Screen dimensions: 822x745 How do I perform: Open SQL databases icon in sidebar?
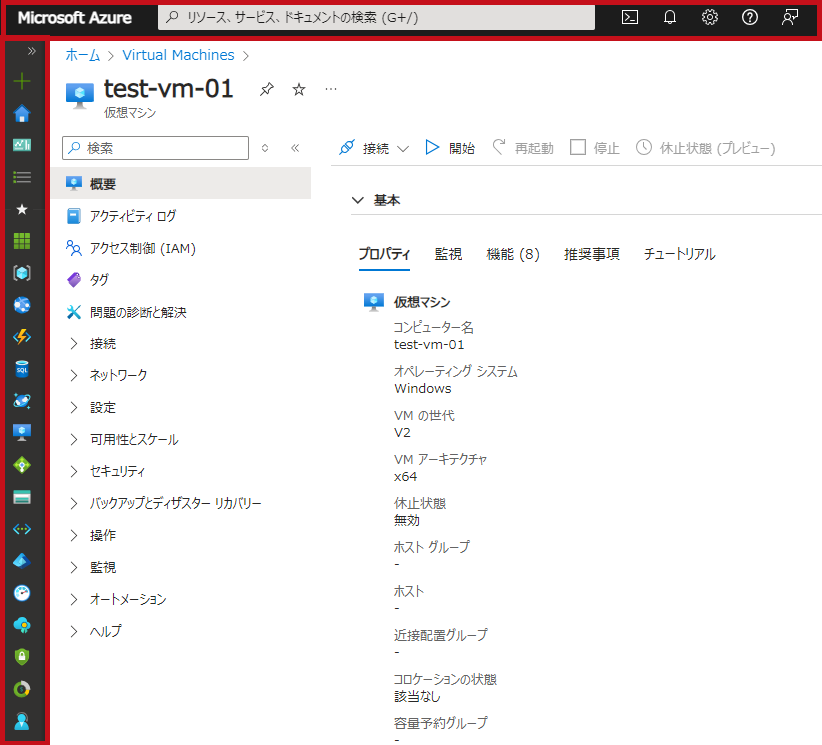click(22, 369)
